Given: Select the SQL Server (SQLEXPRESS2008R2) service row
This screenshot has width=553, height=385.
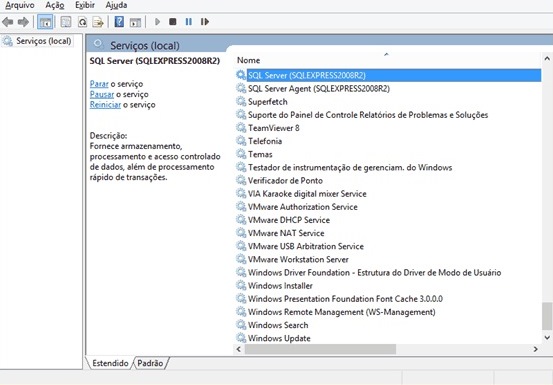Looking at the screenshot, I should point(388,75).
